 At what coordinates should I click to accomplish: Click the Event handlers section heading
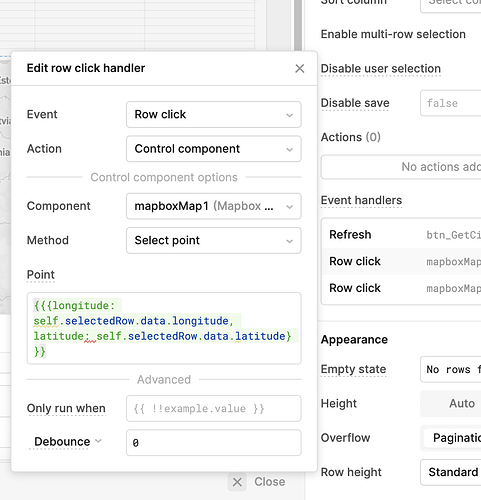point(361,200)
